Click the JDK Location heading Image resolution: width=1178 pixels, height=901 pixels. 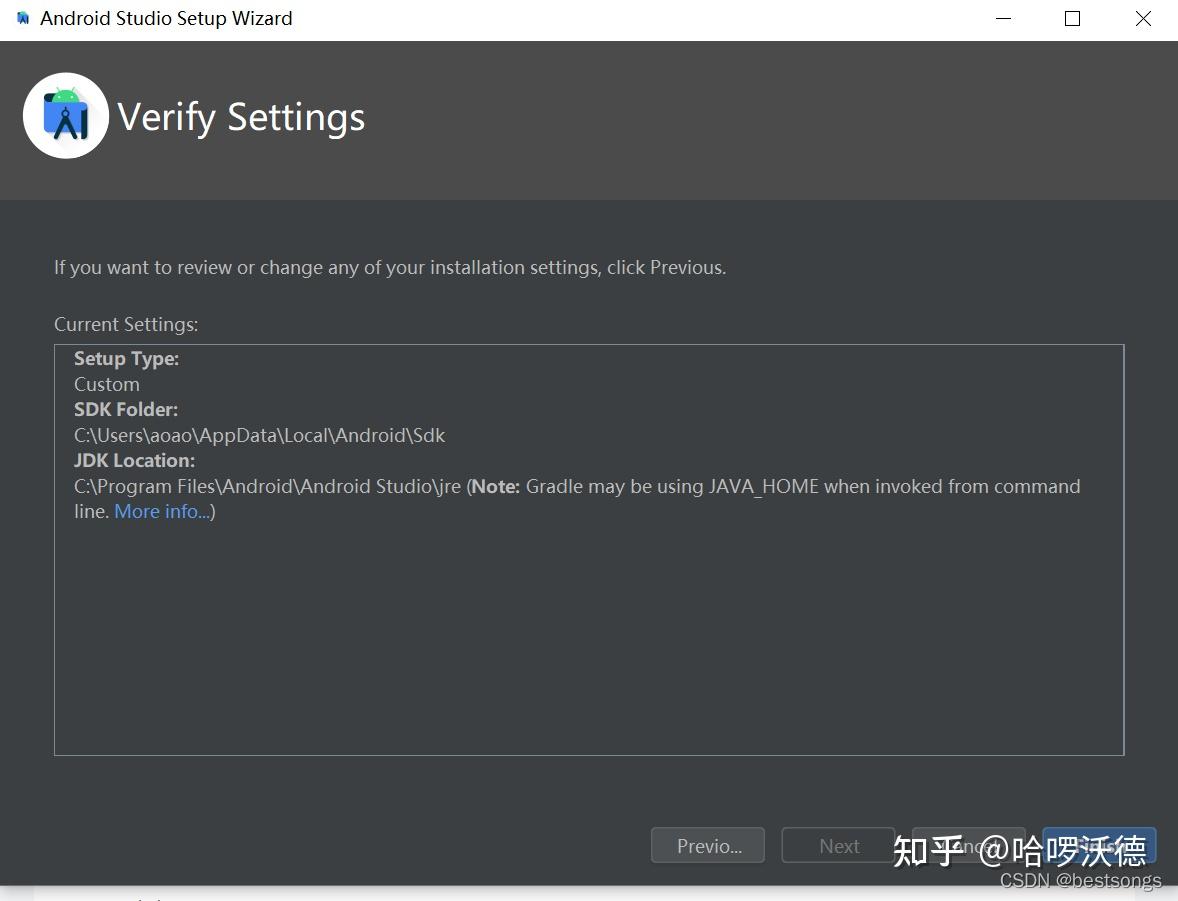point(134,461)
